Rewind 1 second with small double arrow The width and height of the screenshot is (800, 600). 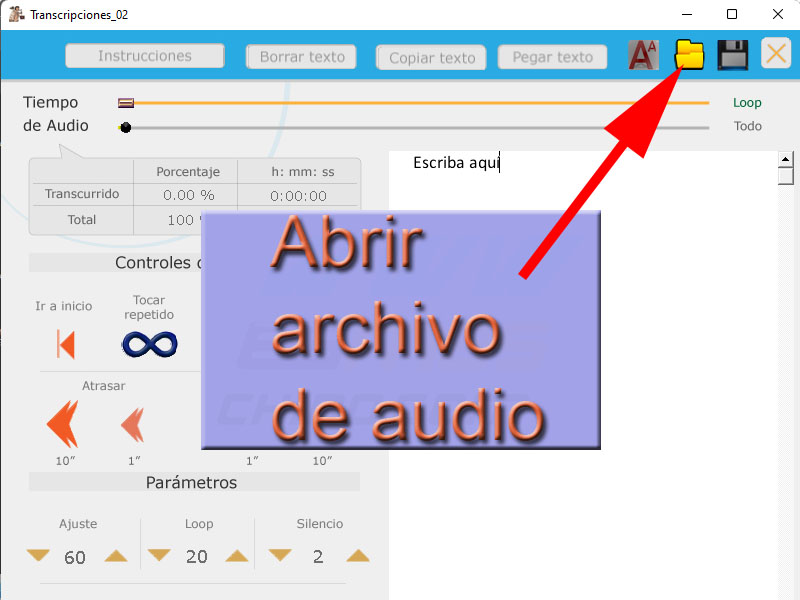coord(133,424)
